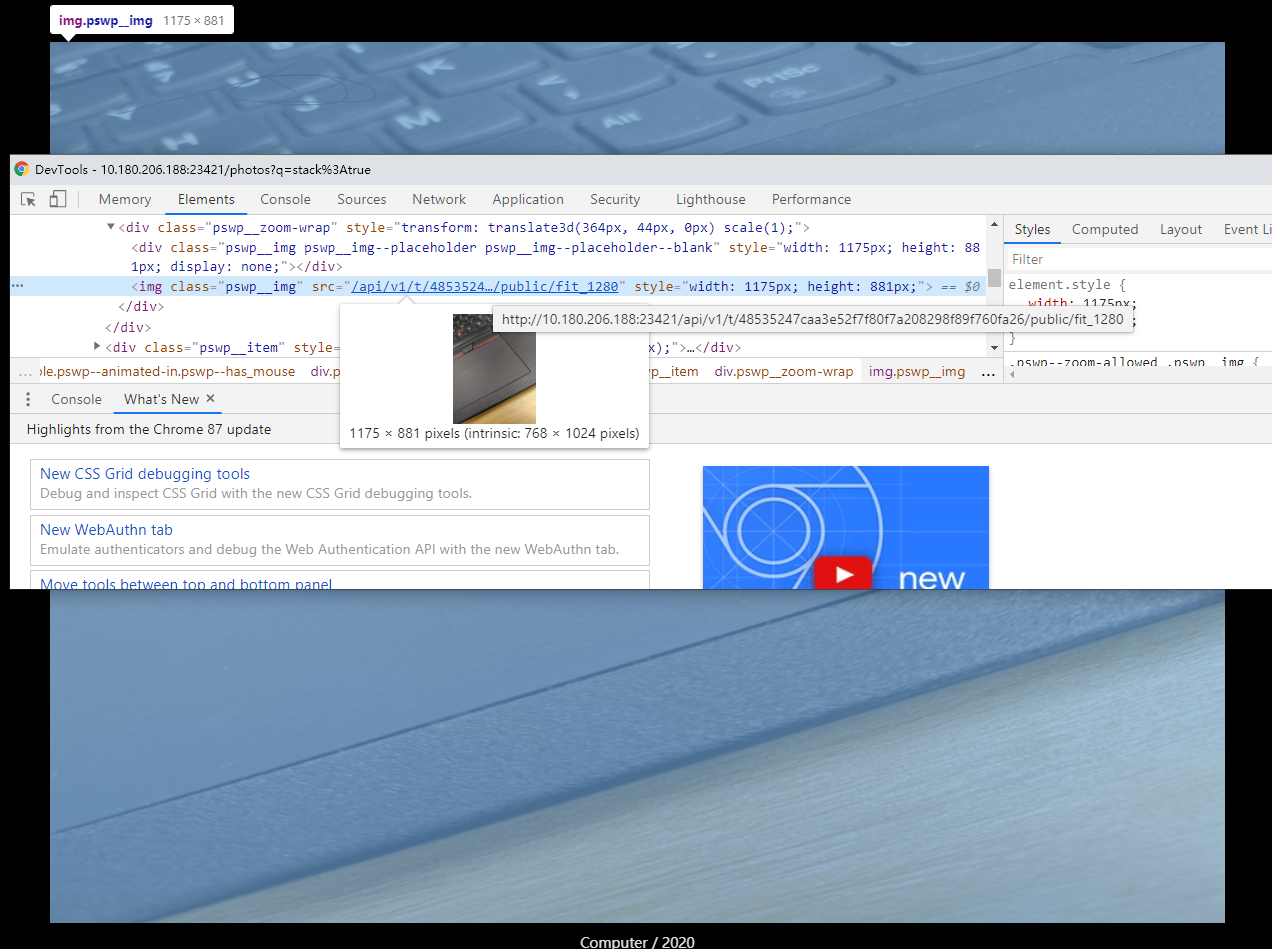Collapse the div.pswp__zoom-wrap element
Screen dimensions: 1272x949
(x=110, y=226)
